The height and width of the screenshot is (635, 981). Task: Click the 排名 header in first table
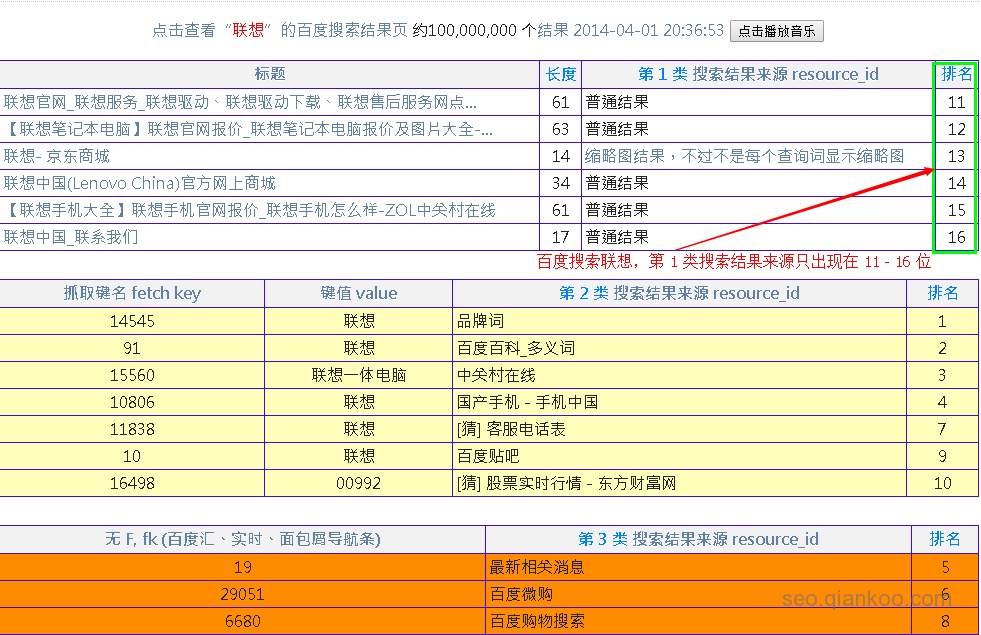pos(957,74)
